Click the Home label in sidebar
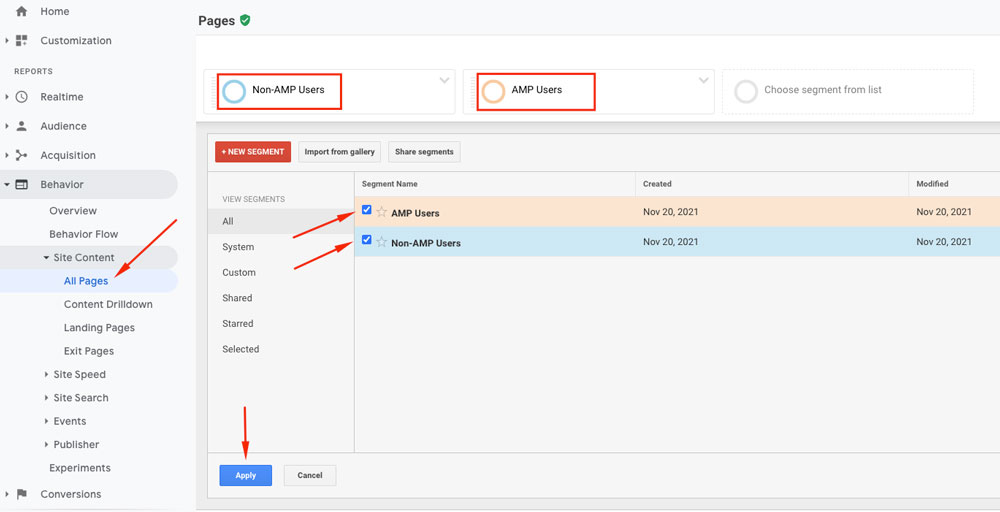 tap(55, 11)
